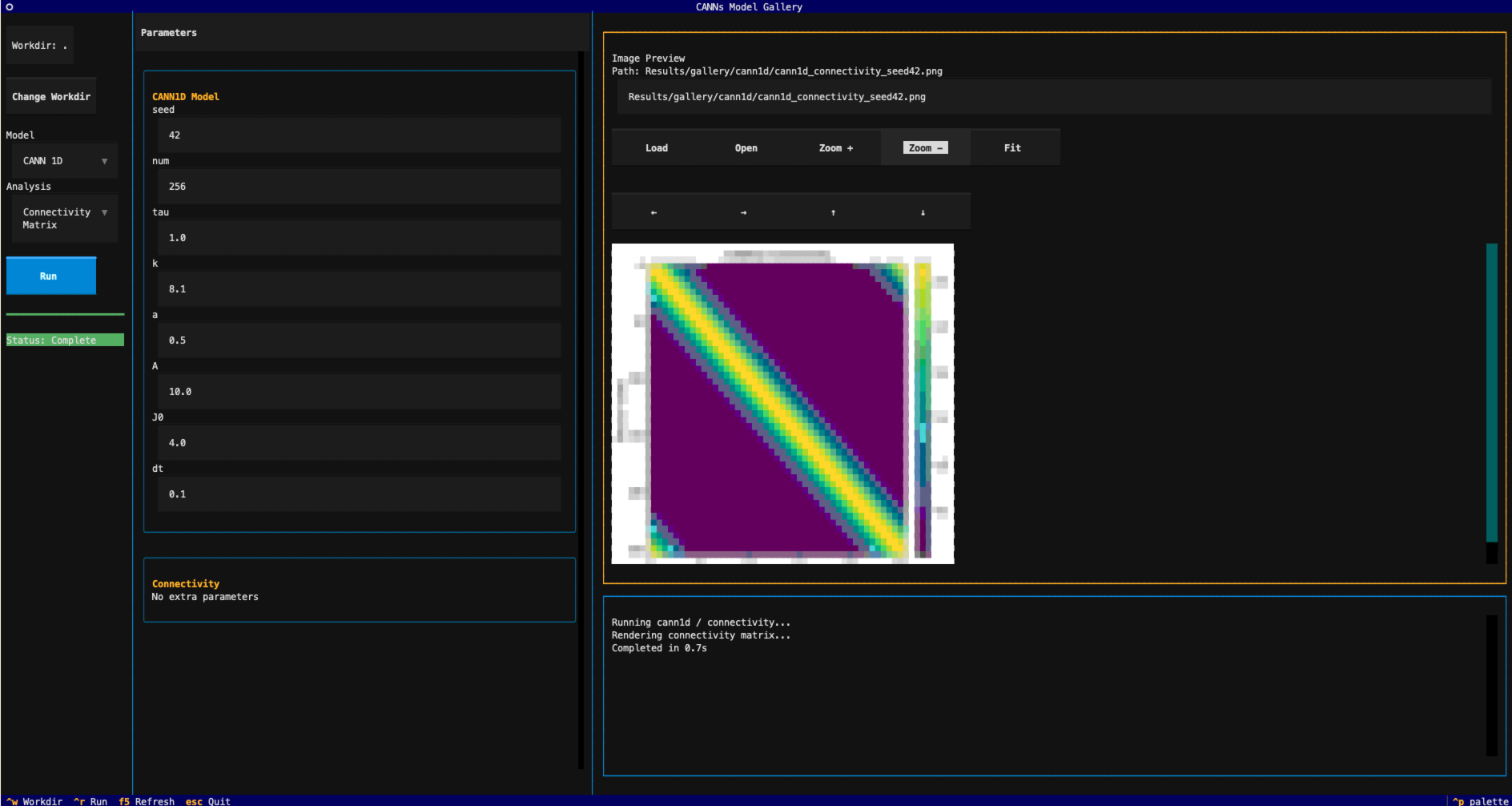Expand the Connectivity Matrix analysis dropdown
Screen dimensions: 1512x806
(64, 219)
